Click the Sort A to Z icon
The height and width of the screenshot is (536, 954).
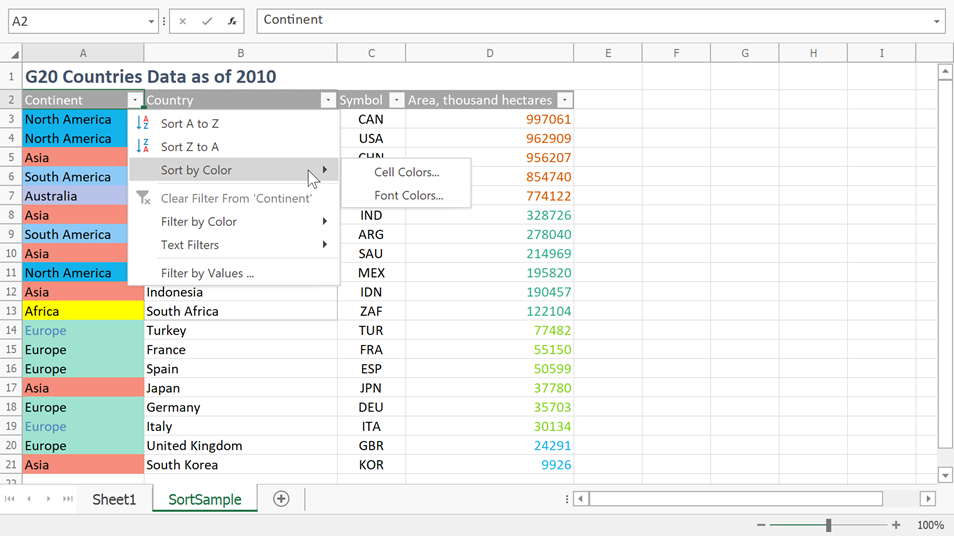pos(142,123)
